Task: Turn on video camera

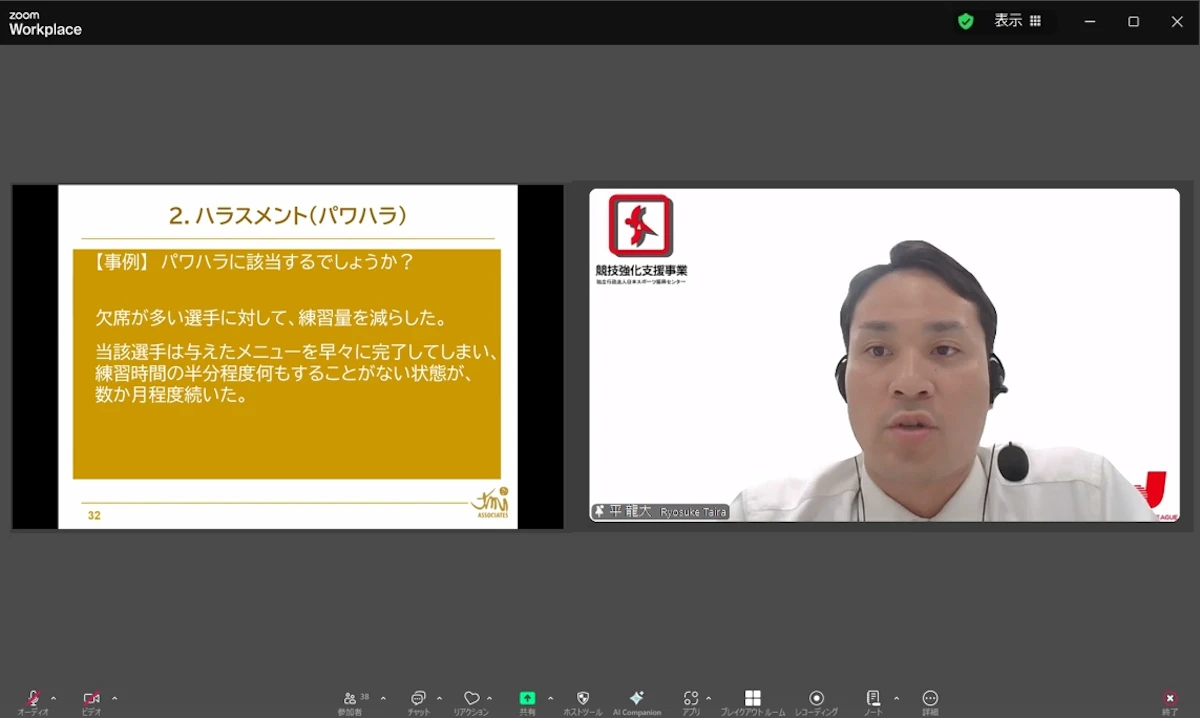Action: point(91,698)
